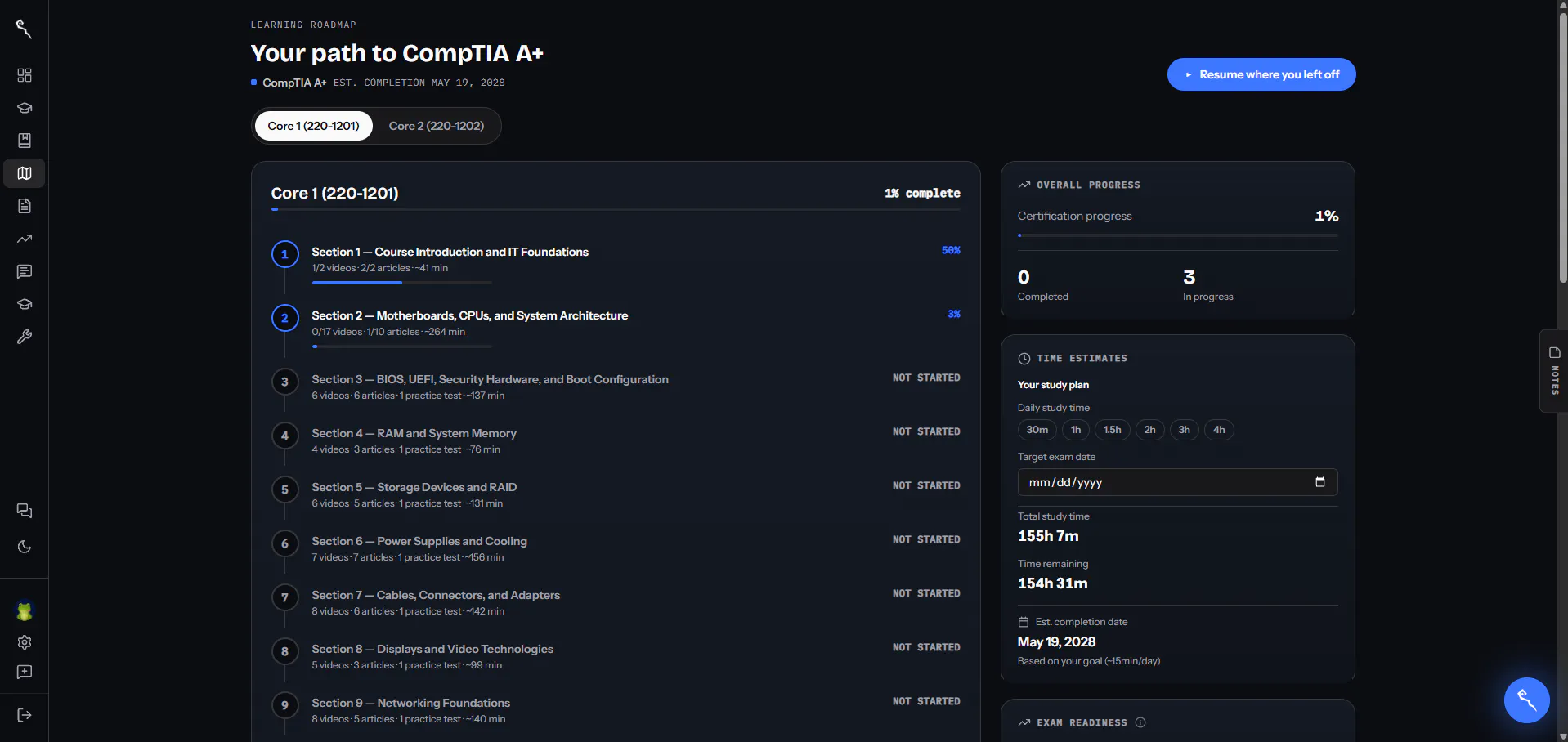This screenshot has width=1568, height=742.
Task: Click the Certification progress bar
Action: 1178,235
